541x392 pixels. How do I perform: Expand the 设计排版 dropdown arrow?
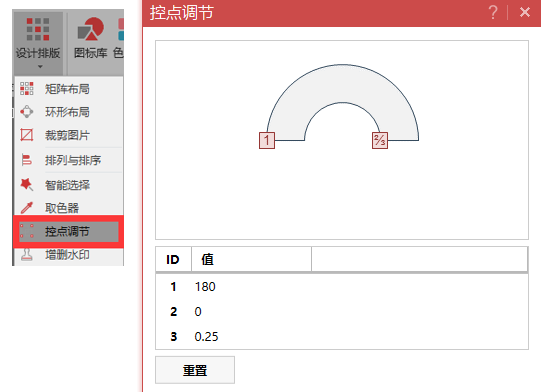coord(40,67)
